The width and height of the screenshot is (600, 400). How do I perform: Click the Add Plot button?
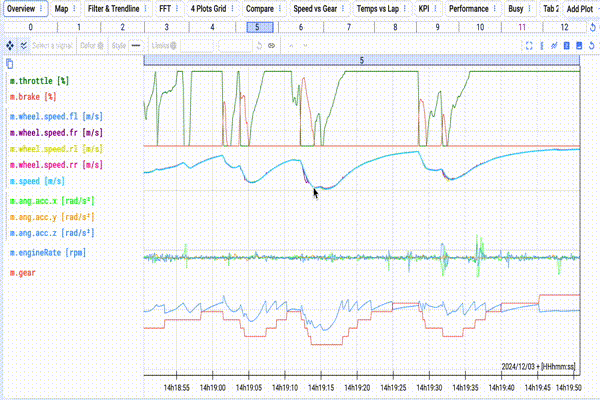point(579,8)
